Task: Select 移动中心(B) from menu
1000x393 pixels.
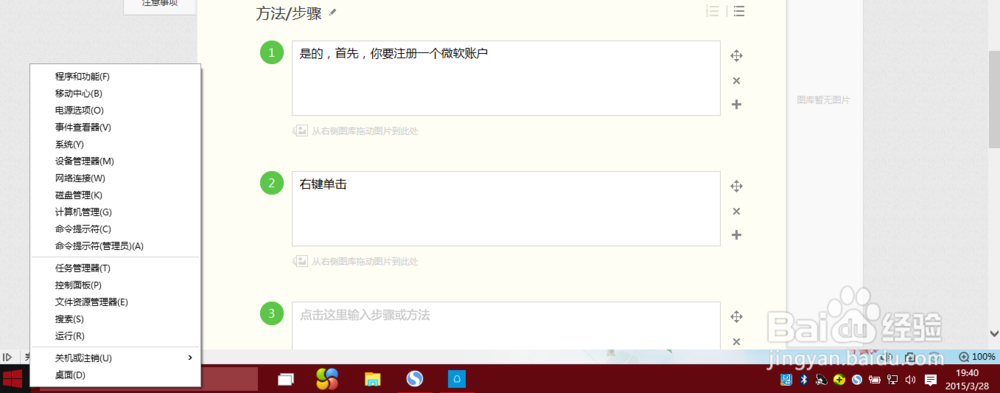Action: tap(115, 93)
